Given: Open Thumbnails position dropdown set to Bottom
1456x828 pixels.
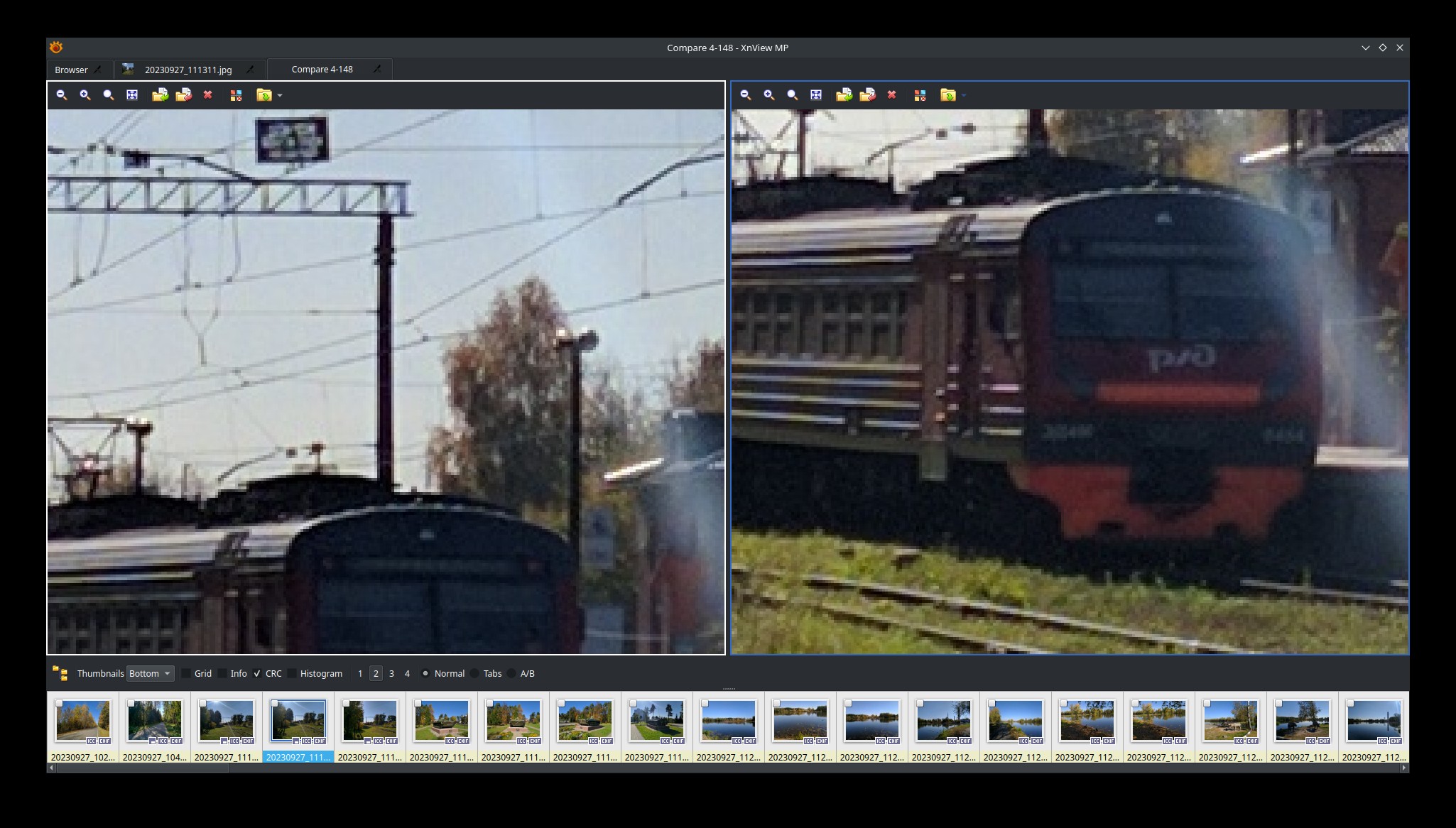Looking at the screenshot, I should tap(150, 674).
